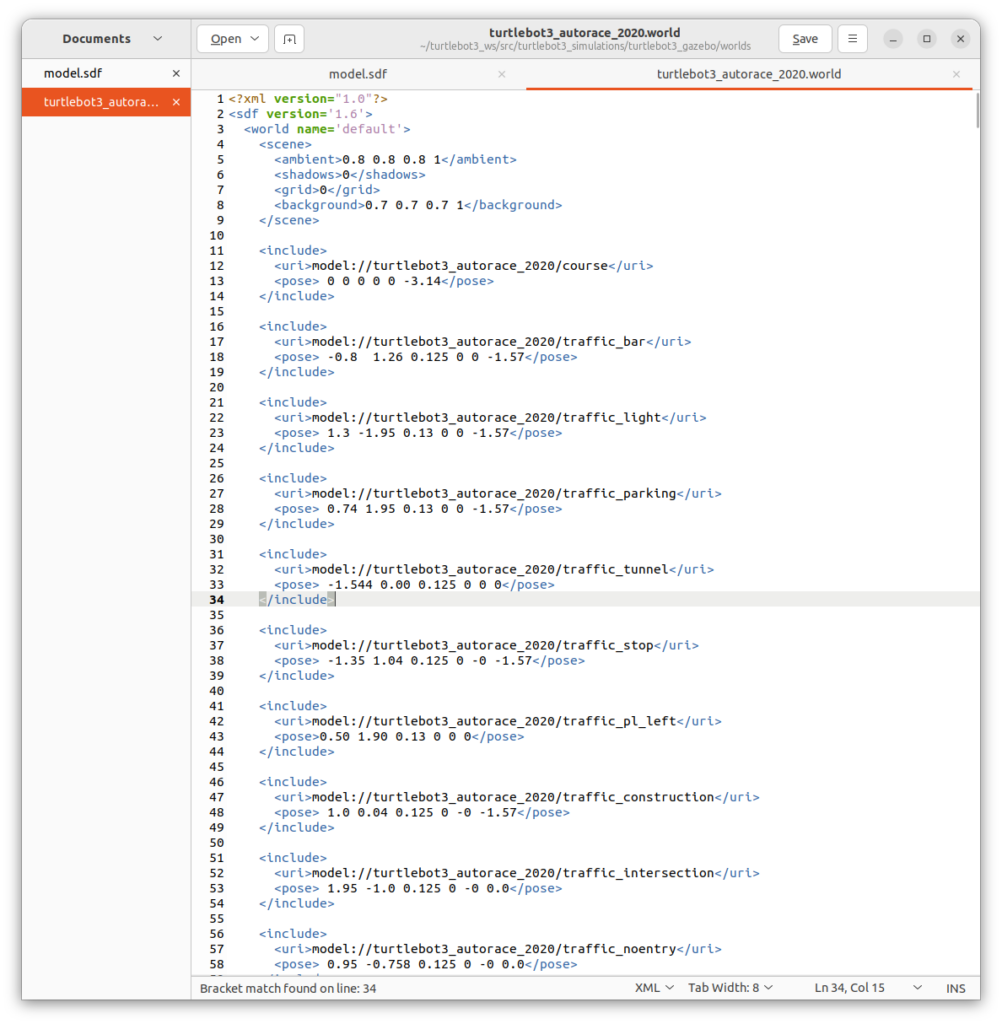Click the xml version declaration line
1002x1024 pixels.
coord(308,99)
